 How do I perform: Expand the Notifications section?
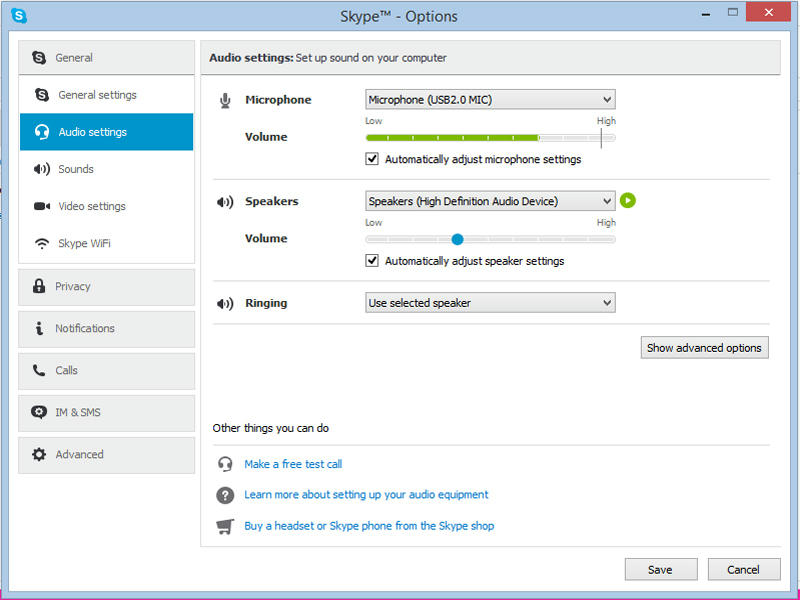coord(107,329)
